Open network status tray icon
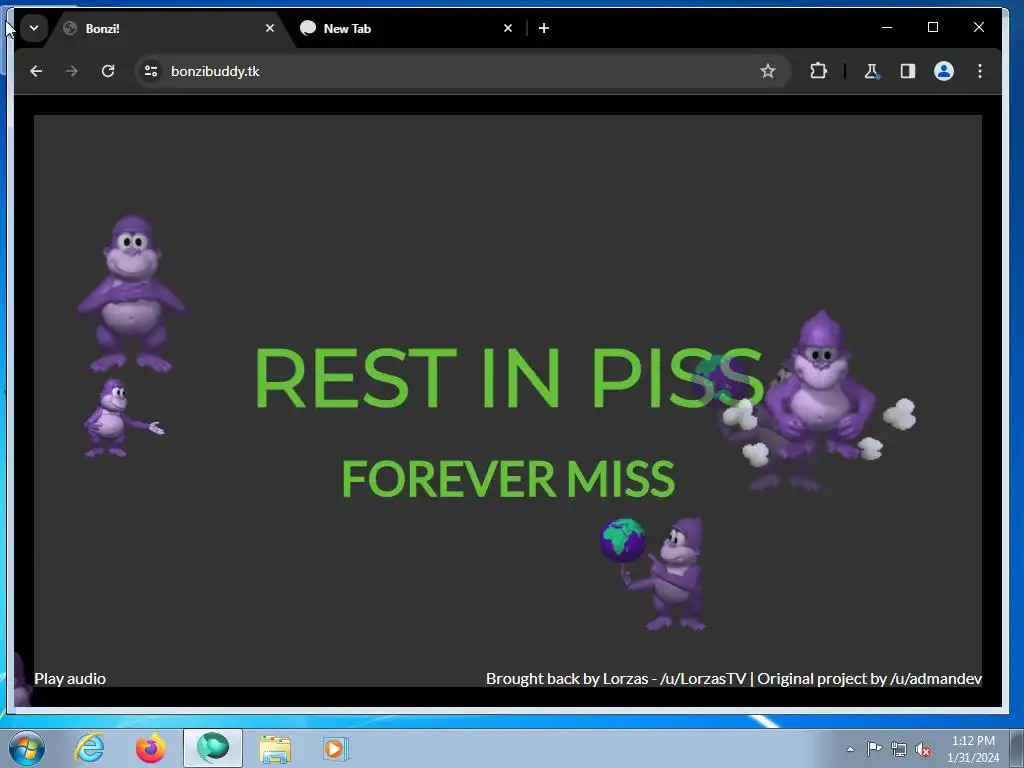Viewport: 1024px width, 768px height. point(899,749)
